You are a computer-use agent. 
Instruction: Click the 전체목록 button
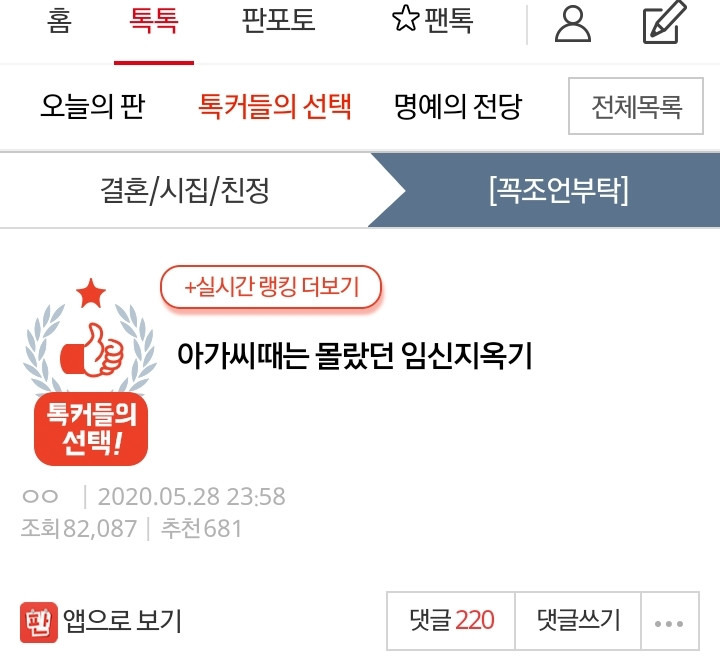point(636,106)
